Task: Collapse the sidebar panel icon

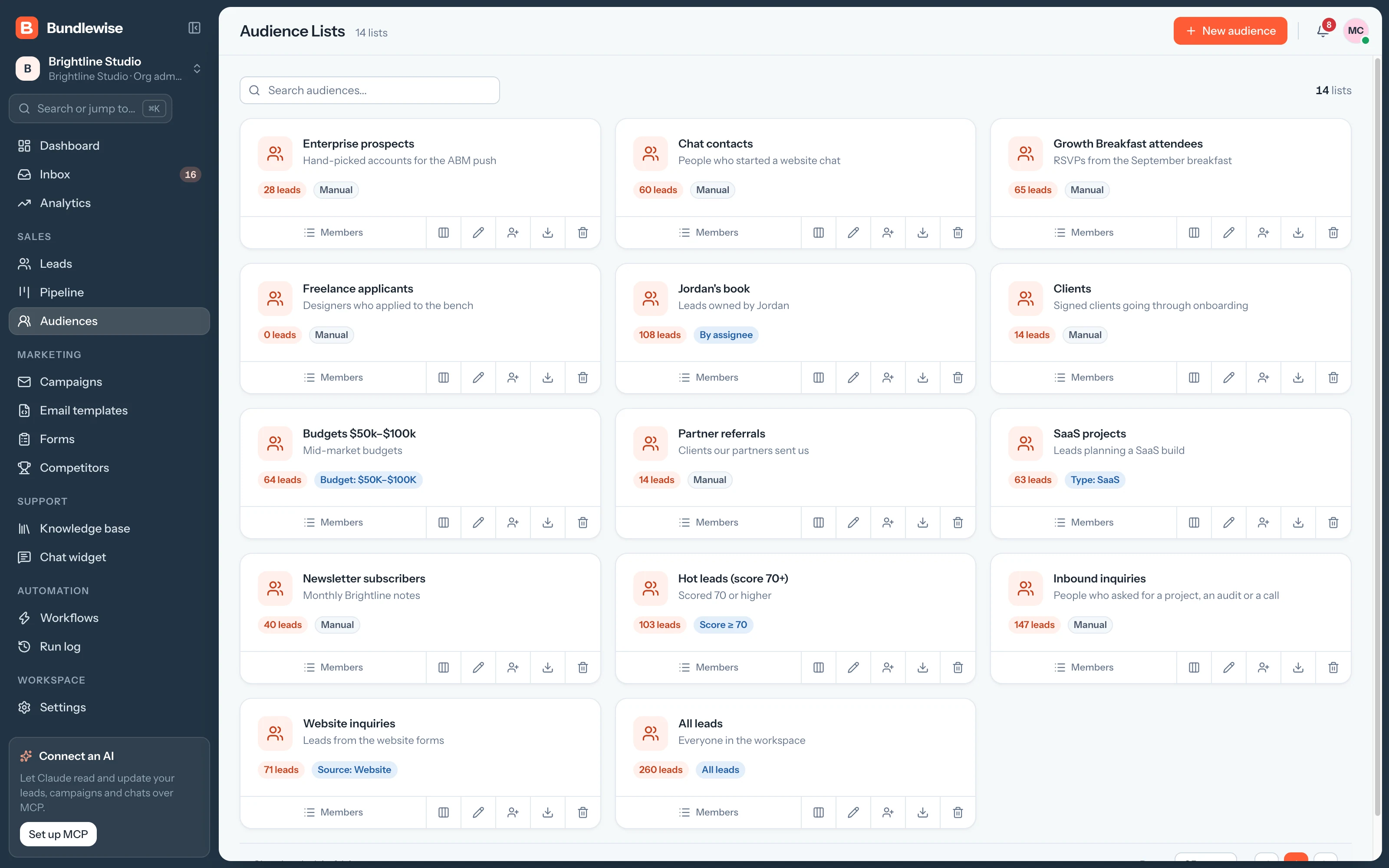Action: [194, 28]
